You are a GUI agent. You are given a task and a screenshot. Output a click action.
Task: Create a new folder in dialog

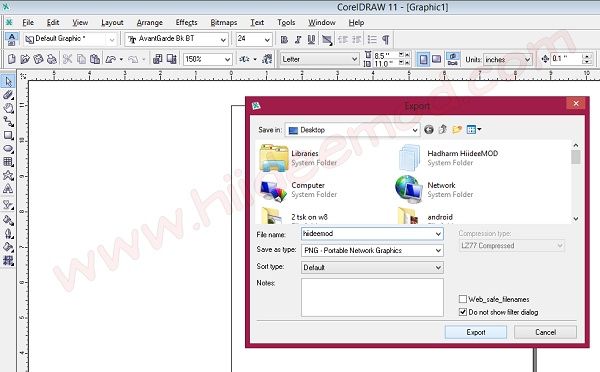457,130
